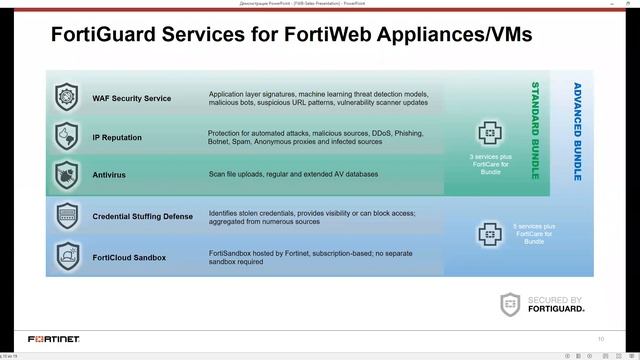Click the IP Reputation shield icon
Image resolution: width=640 pixels, height=360 pixels.
tap(67, 136)
